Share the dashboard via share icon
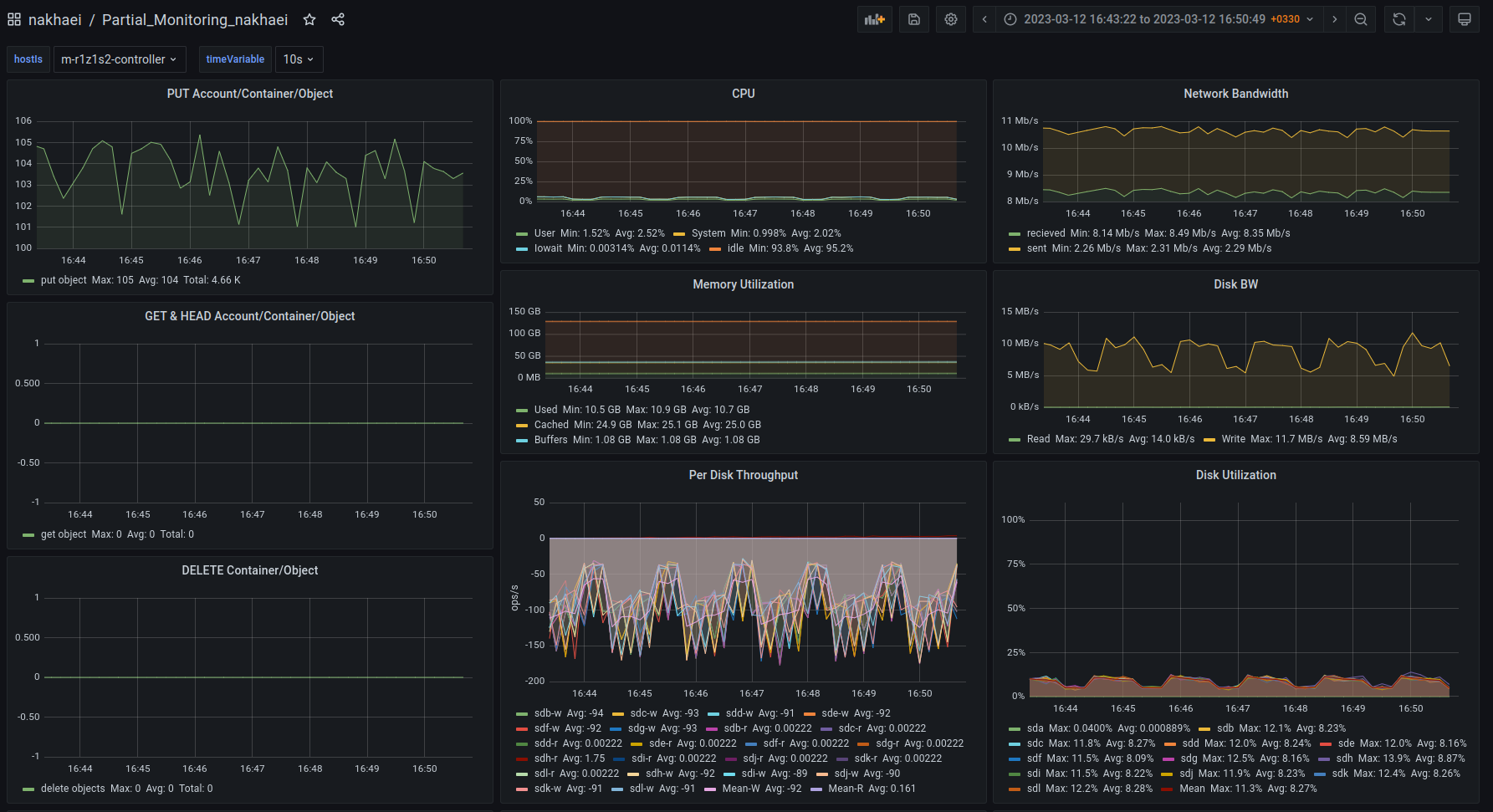The height and width of the screenshot is (812, 1493). 338,19
